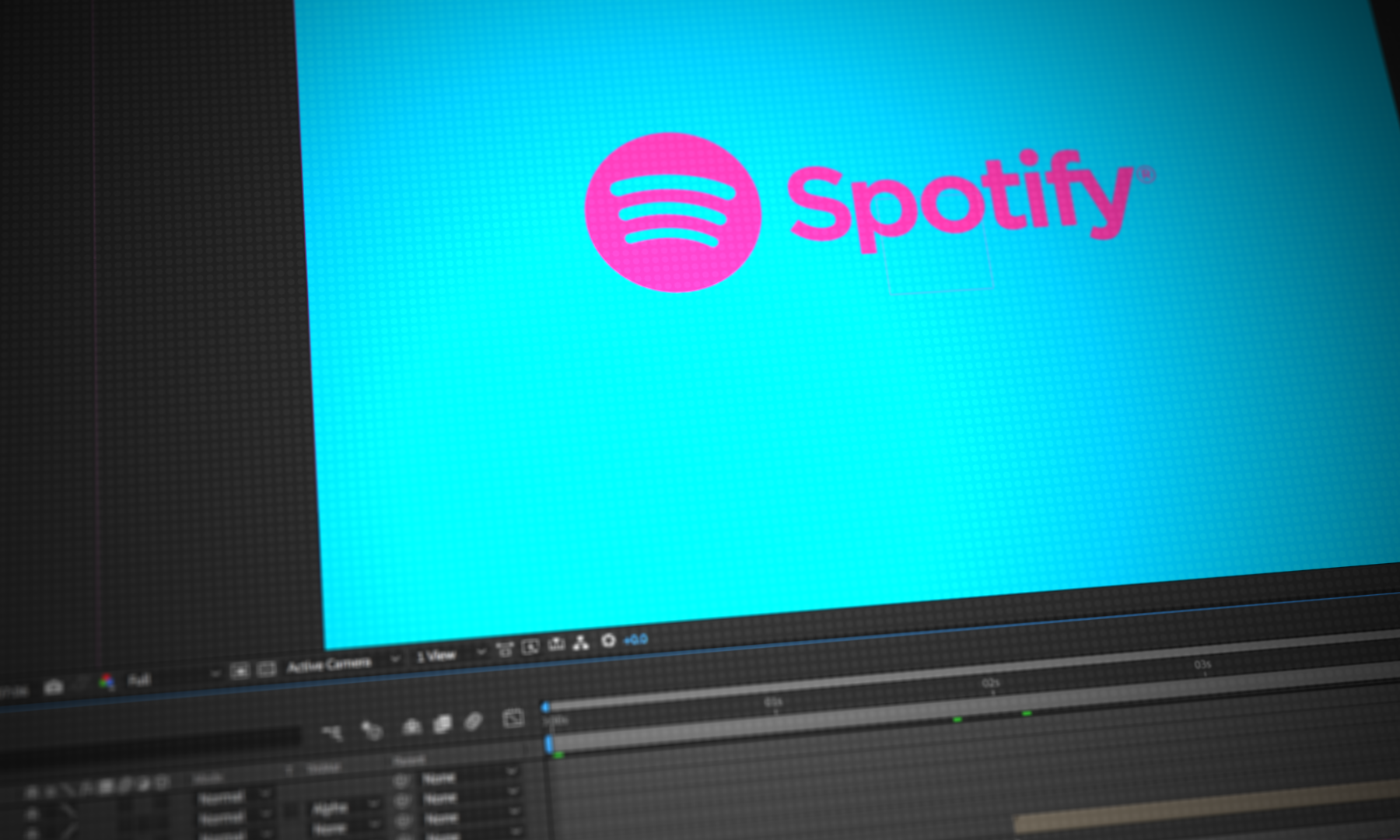
Task: Click the second row's parent pick whip icon
Action: point(402,800)
